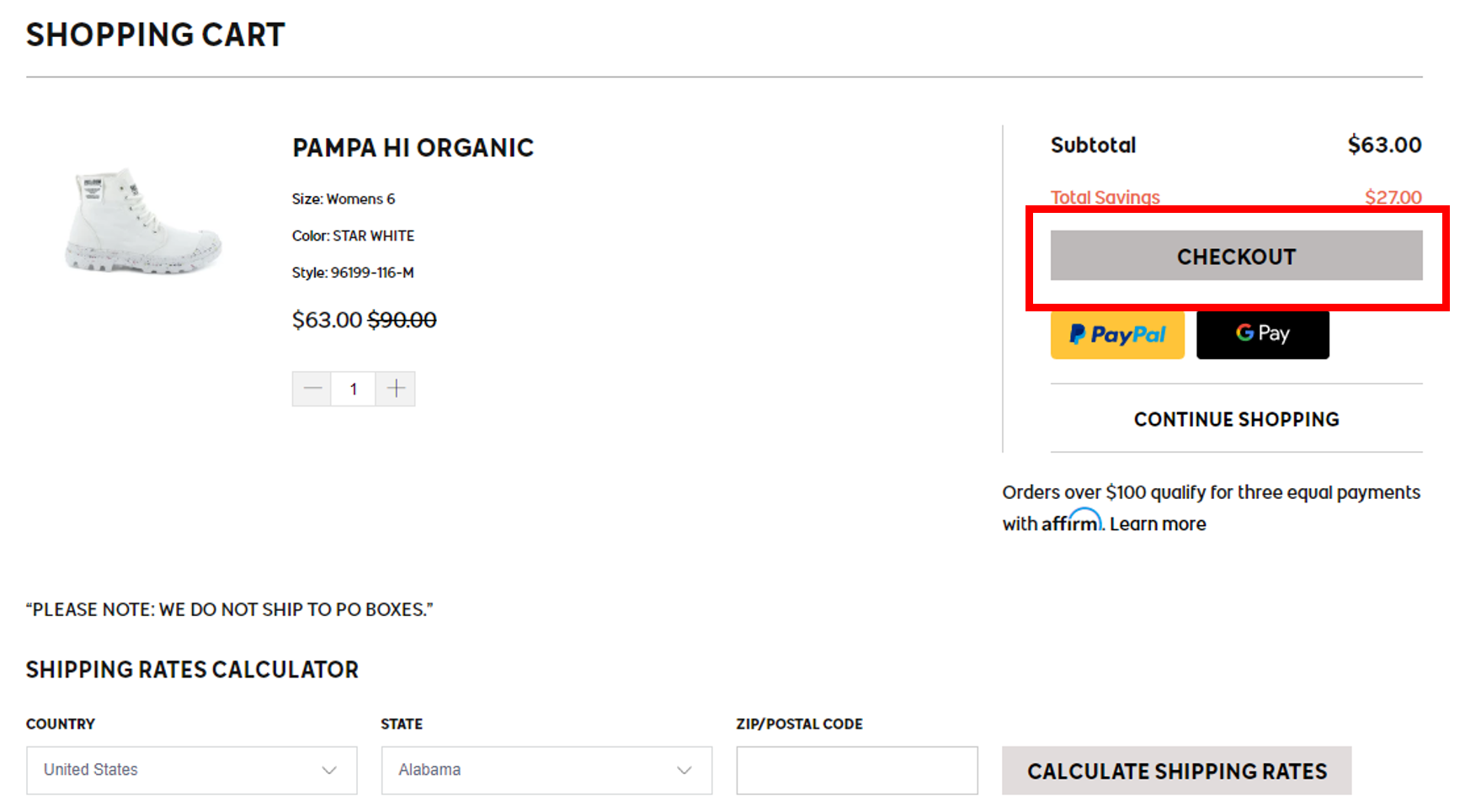Click the chevron arrow in the Country selector
The image size is (1465, 812).
(x=329, y=770)
